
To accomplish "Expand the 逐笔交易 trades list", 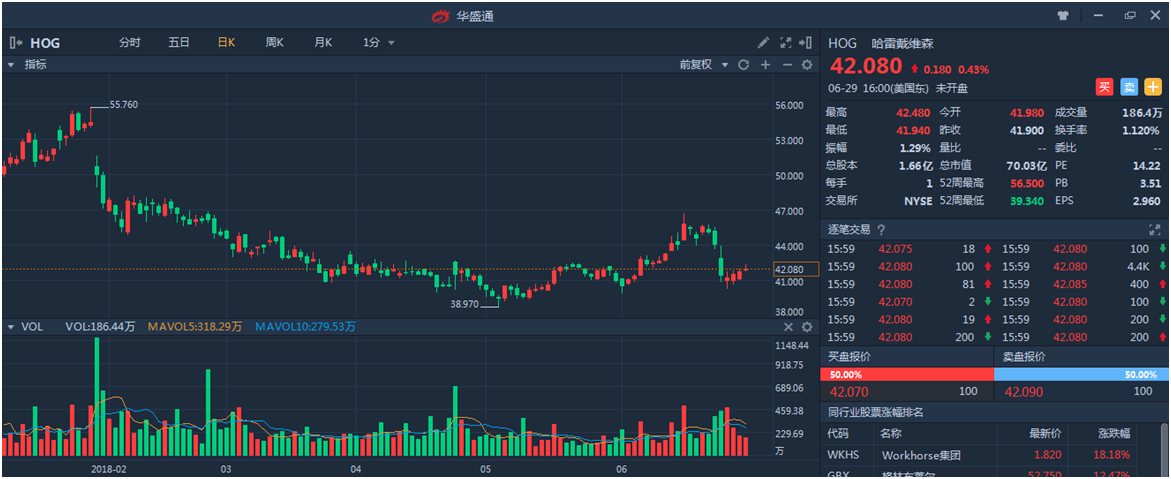I will (1154, 230).
